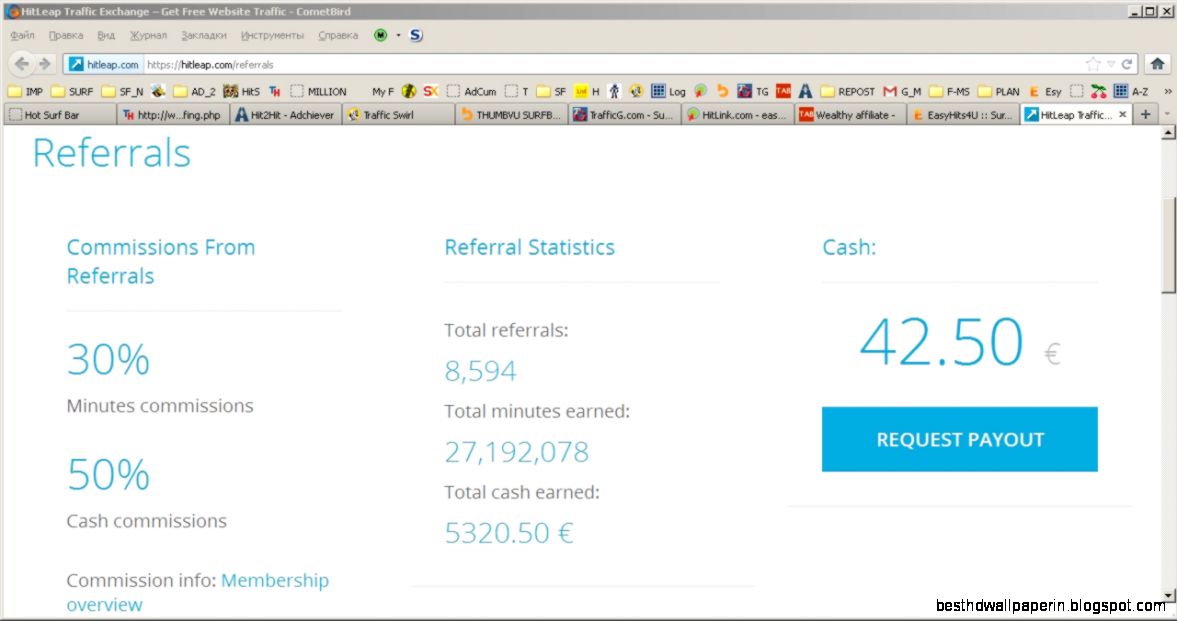The image size is (1177, 621).
Task: Open the cherries bookmark icon near A-Z
Action: [x=1098, y=91]
